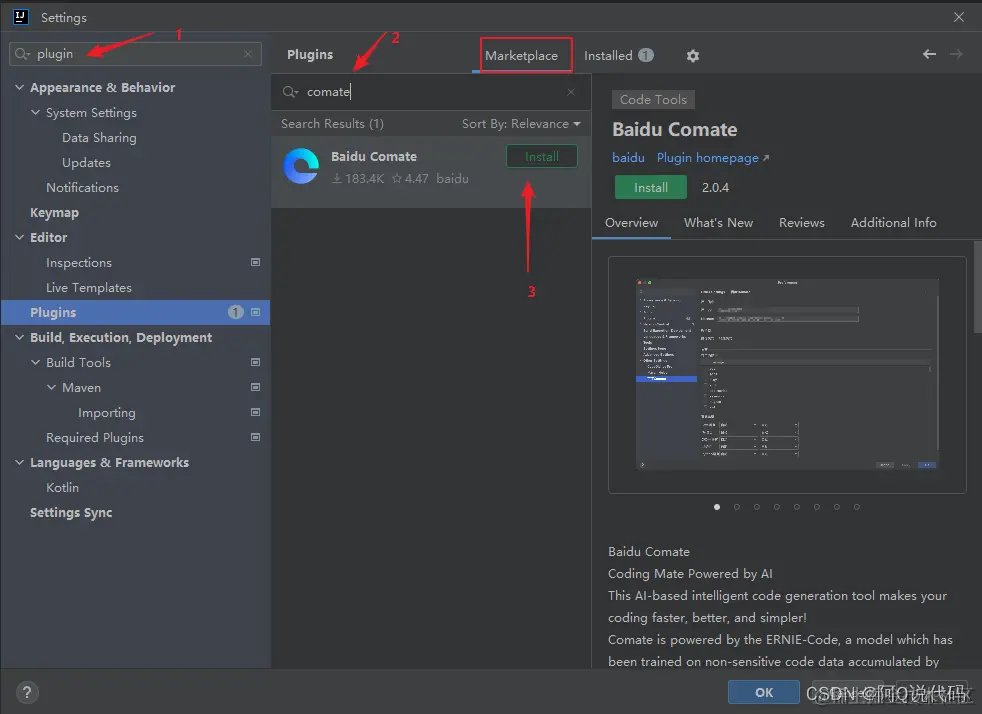This screenshot has height=714, width=982.
Task: Focus the Marketplace search field containing comate
Action: tap(432, 92)
